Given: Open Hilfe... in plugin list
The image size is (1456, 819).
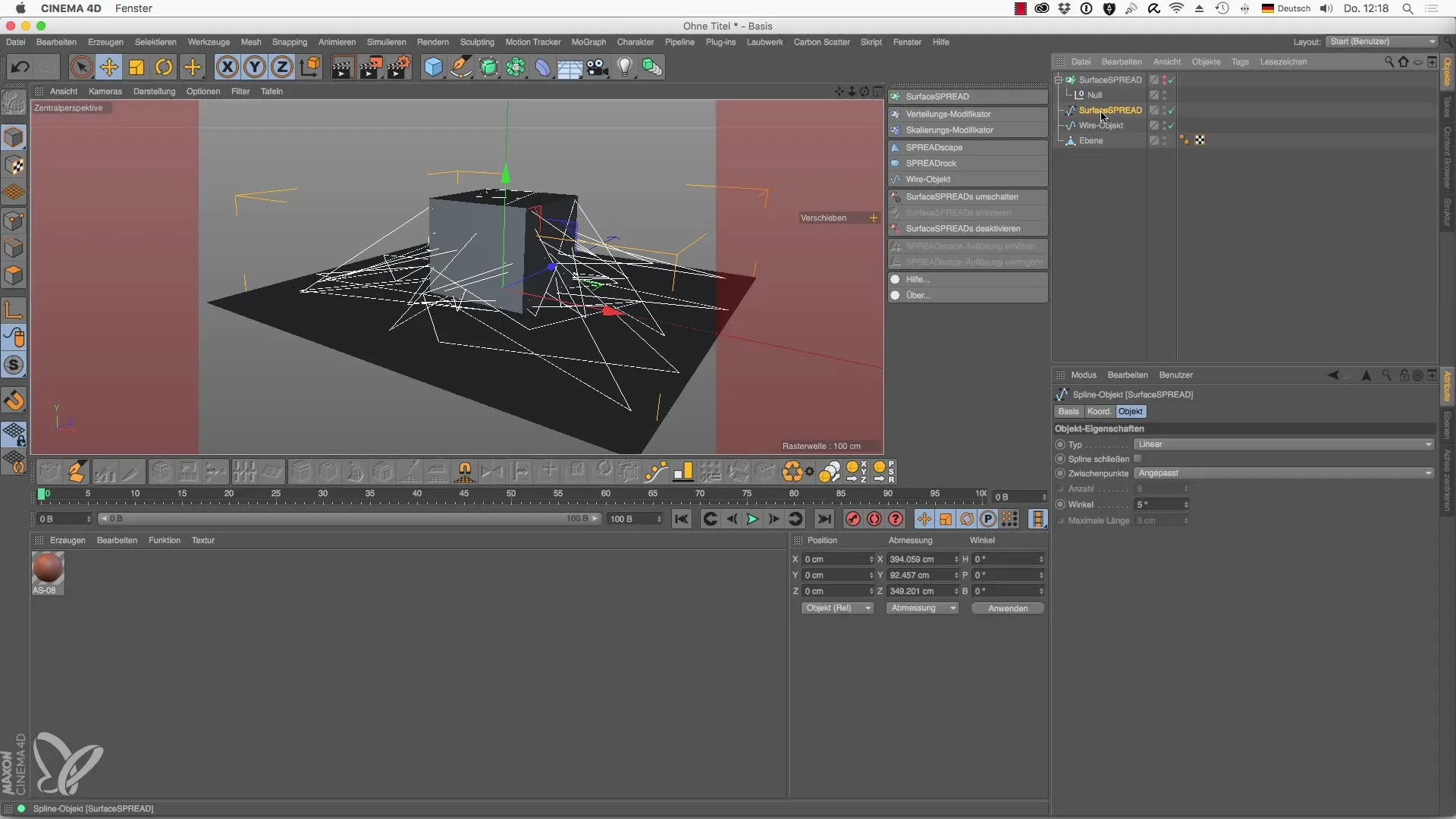Looking at the screenshot, I should coord(968,279).
